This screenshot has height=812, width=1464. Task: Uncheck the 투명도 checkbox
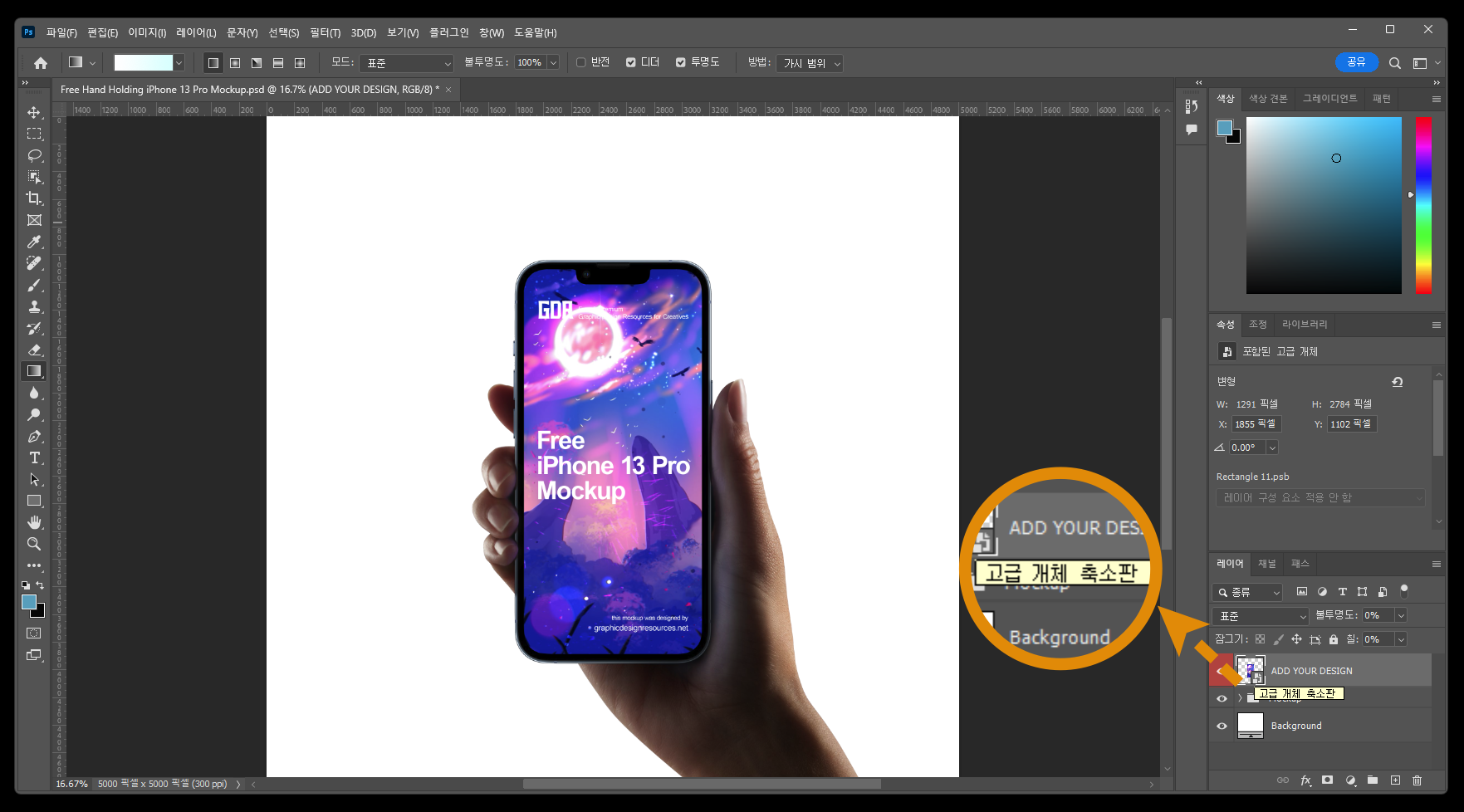pos(681,62)
